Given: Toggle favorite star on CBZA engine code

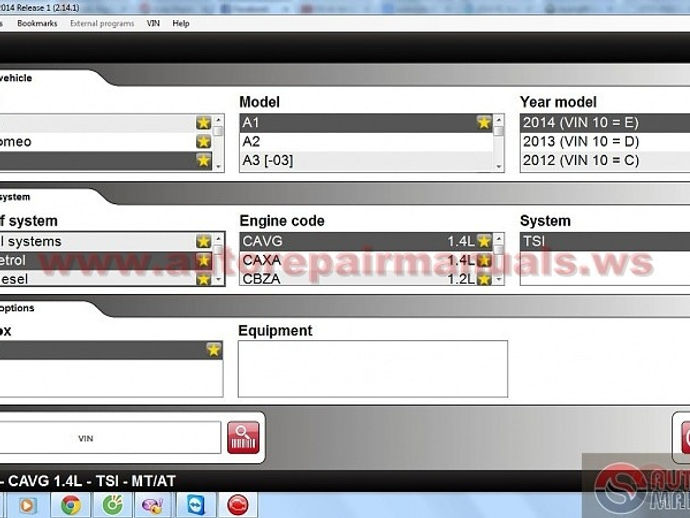Looking at the screenshot, I should tap(484, 279).
